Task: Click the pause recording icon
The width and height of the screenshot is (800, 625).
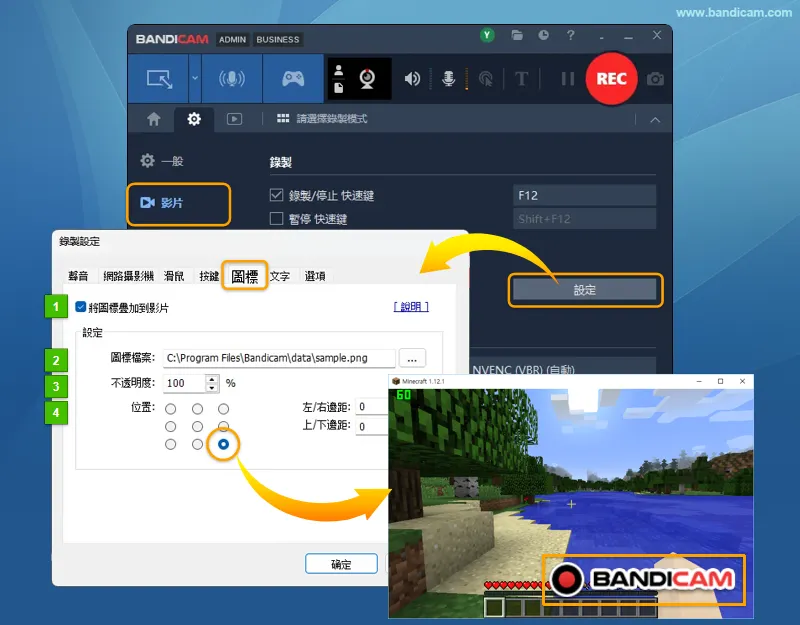Action: click(567, 79)
